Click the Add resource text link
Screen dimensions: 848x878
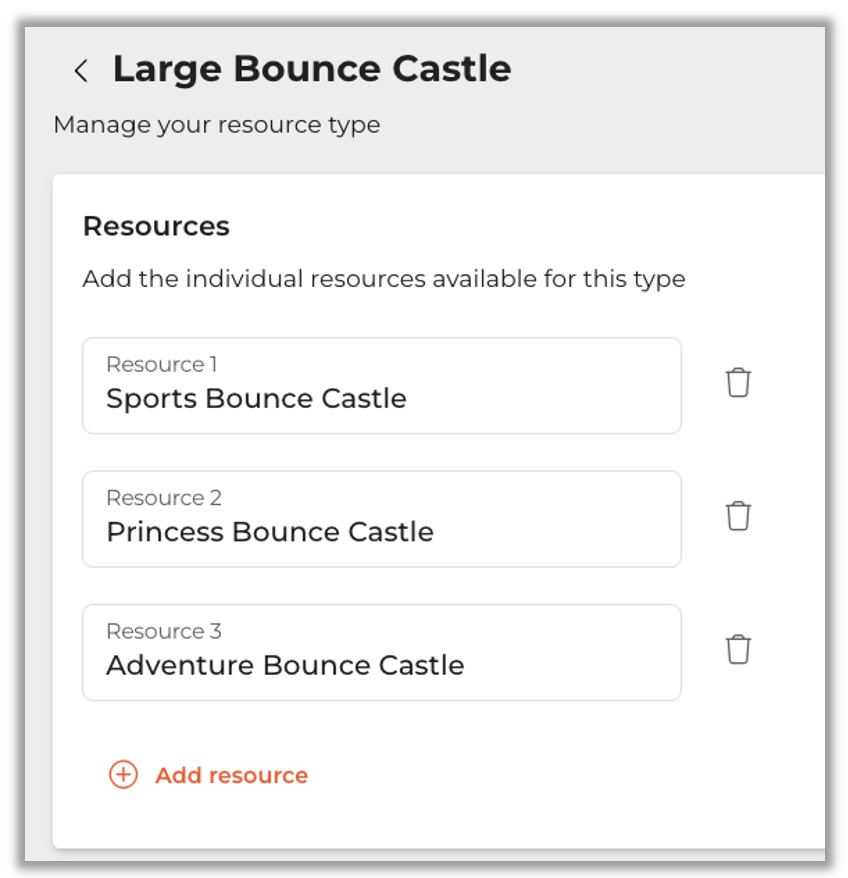pos(231,775)
